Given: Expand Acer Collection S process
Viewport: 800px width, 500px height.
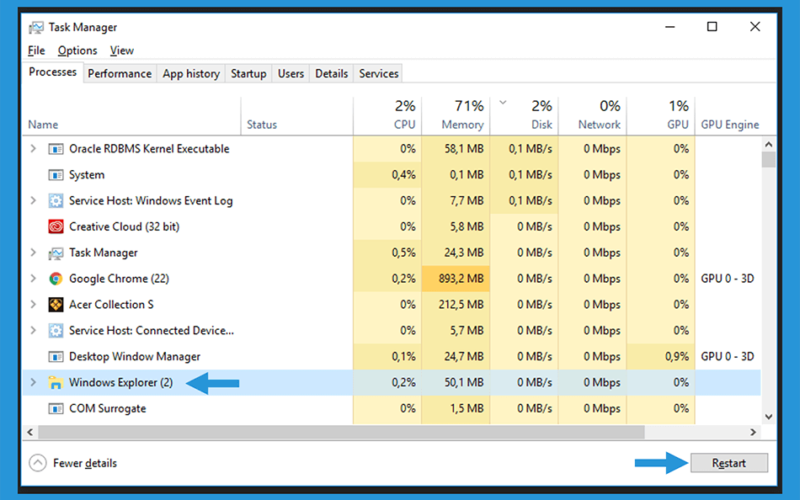Looking at the screenshot, I should click(x=33, y=305).
